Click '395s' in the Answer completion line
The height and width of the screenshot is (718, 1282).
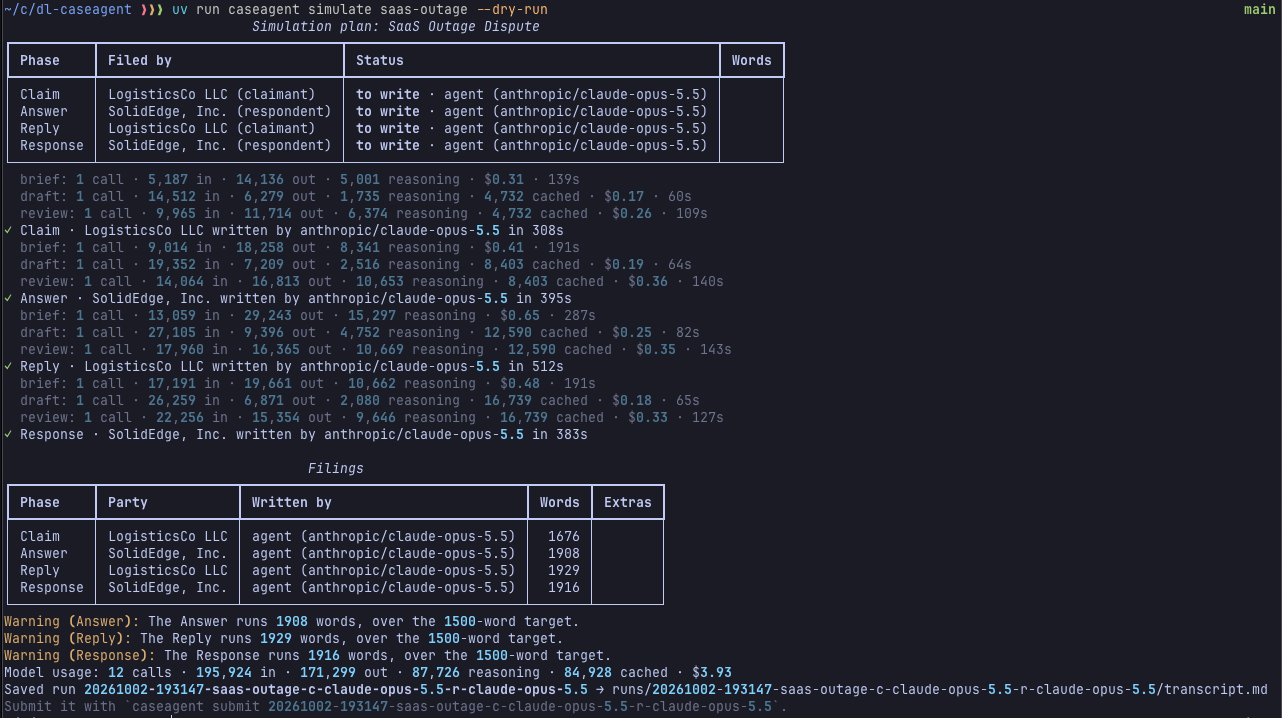556,298
